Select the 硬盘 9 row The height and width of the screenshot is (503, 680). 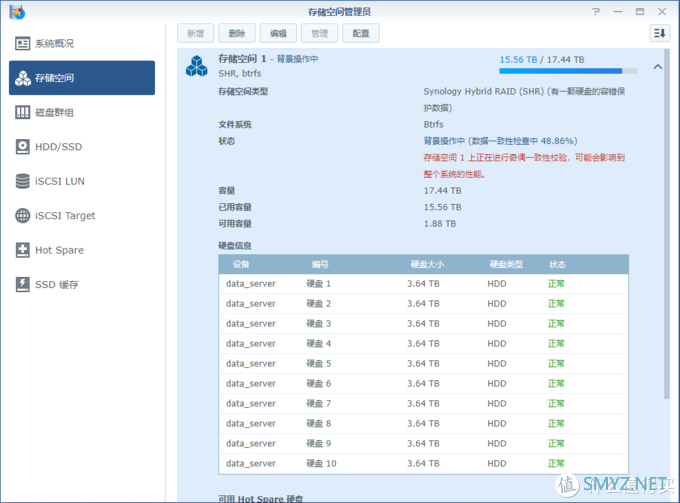(423, 444)
